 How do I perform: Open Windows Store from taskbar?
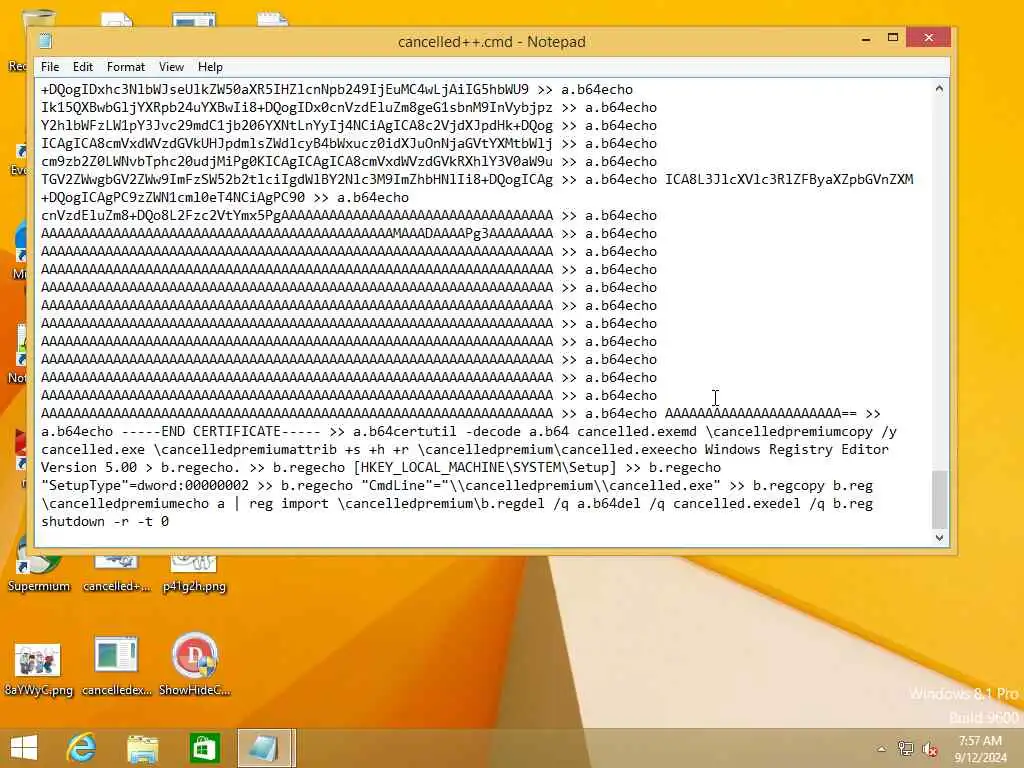pyautogui.click(x=203, y=748)
